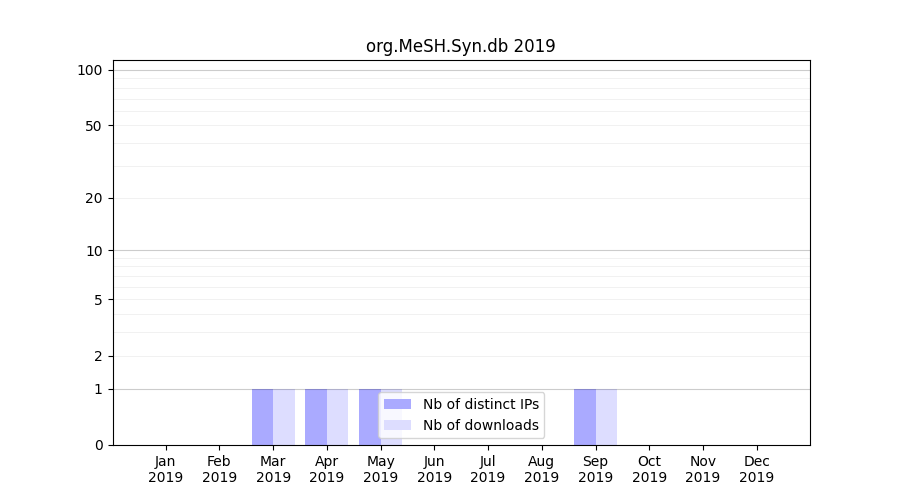
Task: Click the 0 y-axis tick label
Action: click(x=98, y=445)
